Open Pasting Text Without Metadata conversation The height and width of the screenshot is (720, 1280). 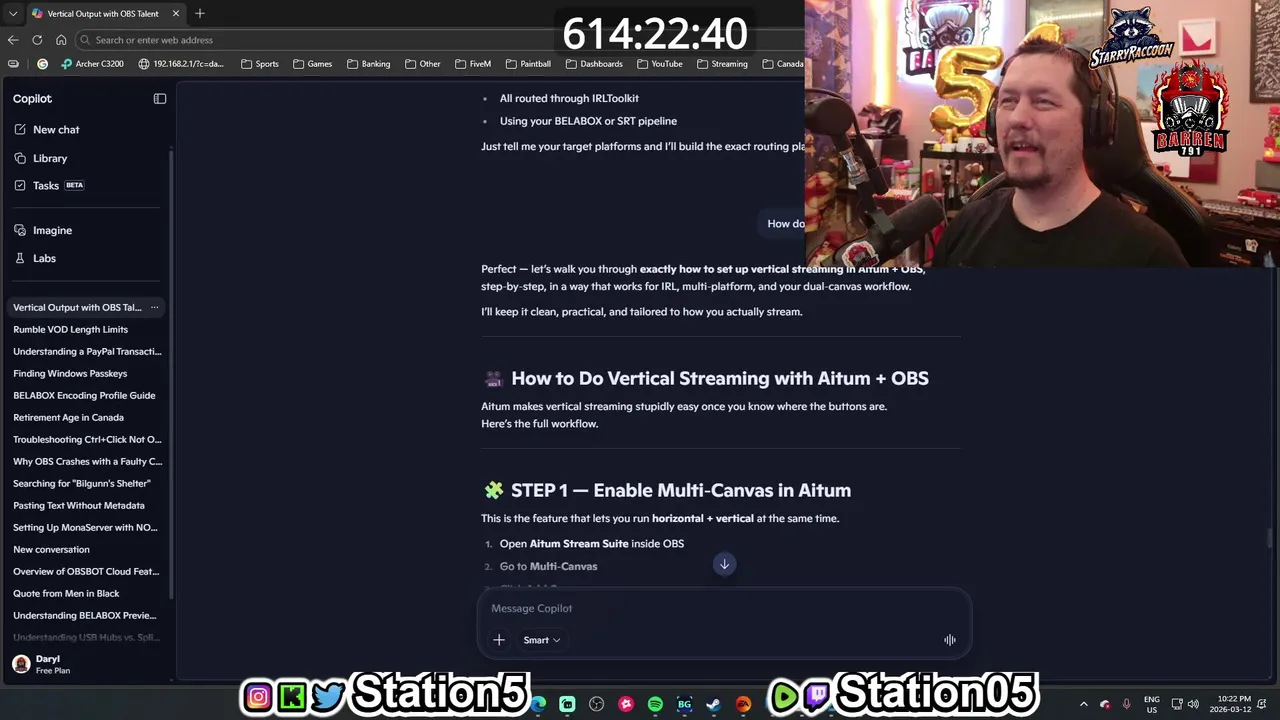(79, 505)
